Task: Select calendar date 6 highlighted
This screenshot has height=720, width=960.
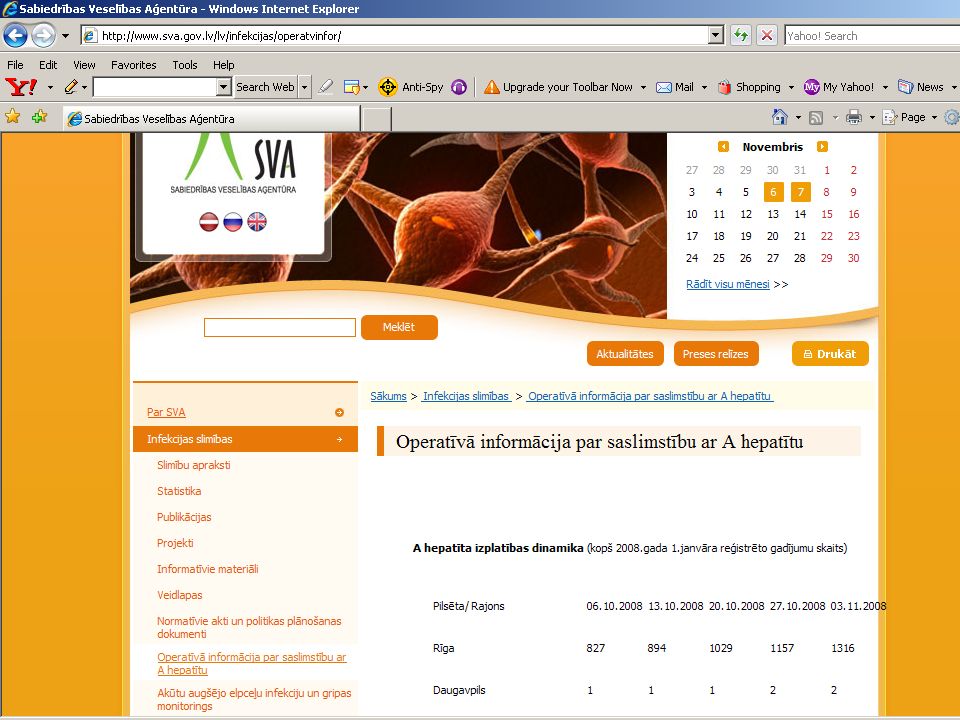Action: tap(773, 192)
